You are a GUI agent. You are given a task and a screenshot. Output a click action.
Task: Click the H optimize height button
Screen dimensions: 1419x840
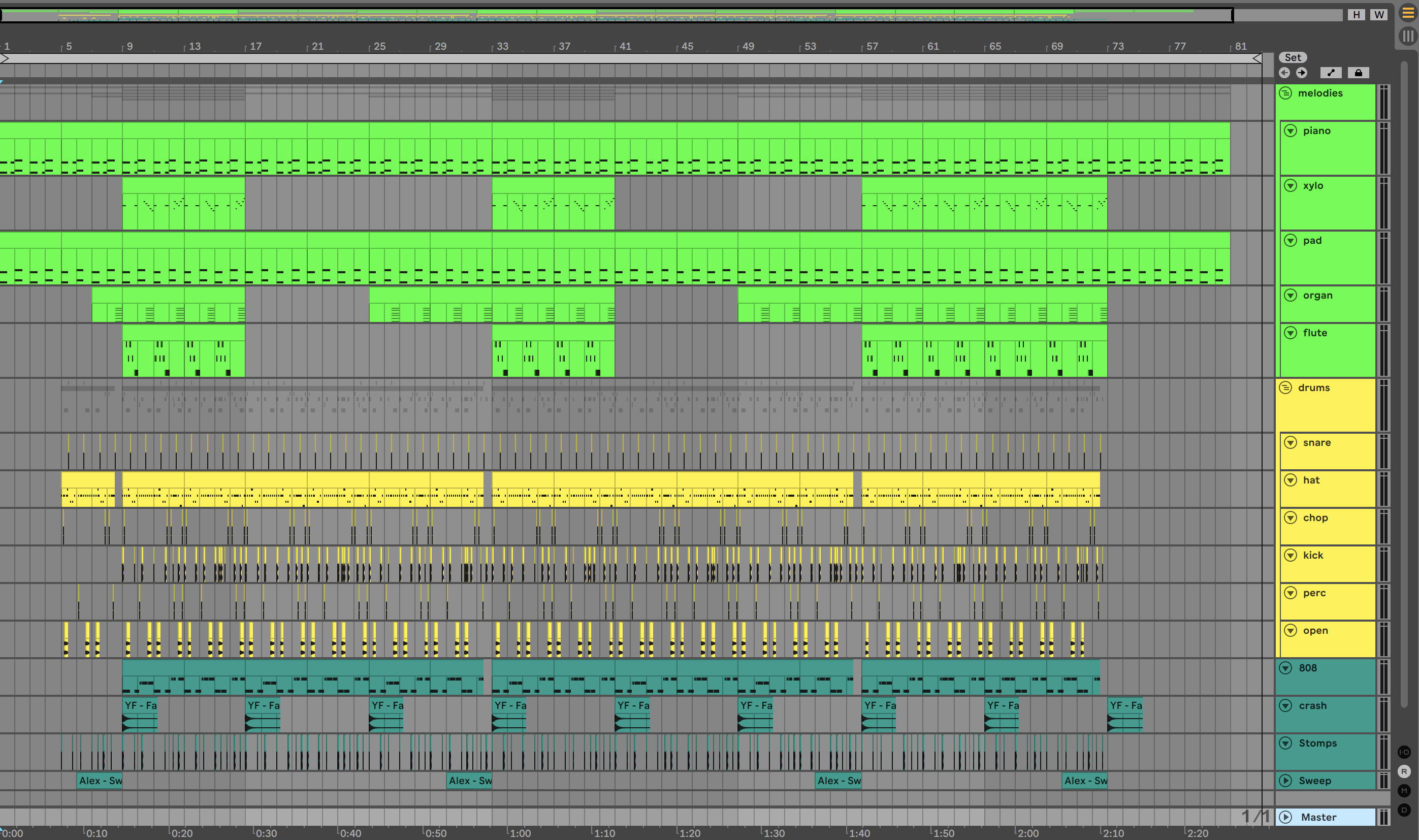(x=1356, y=15)
